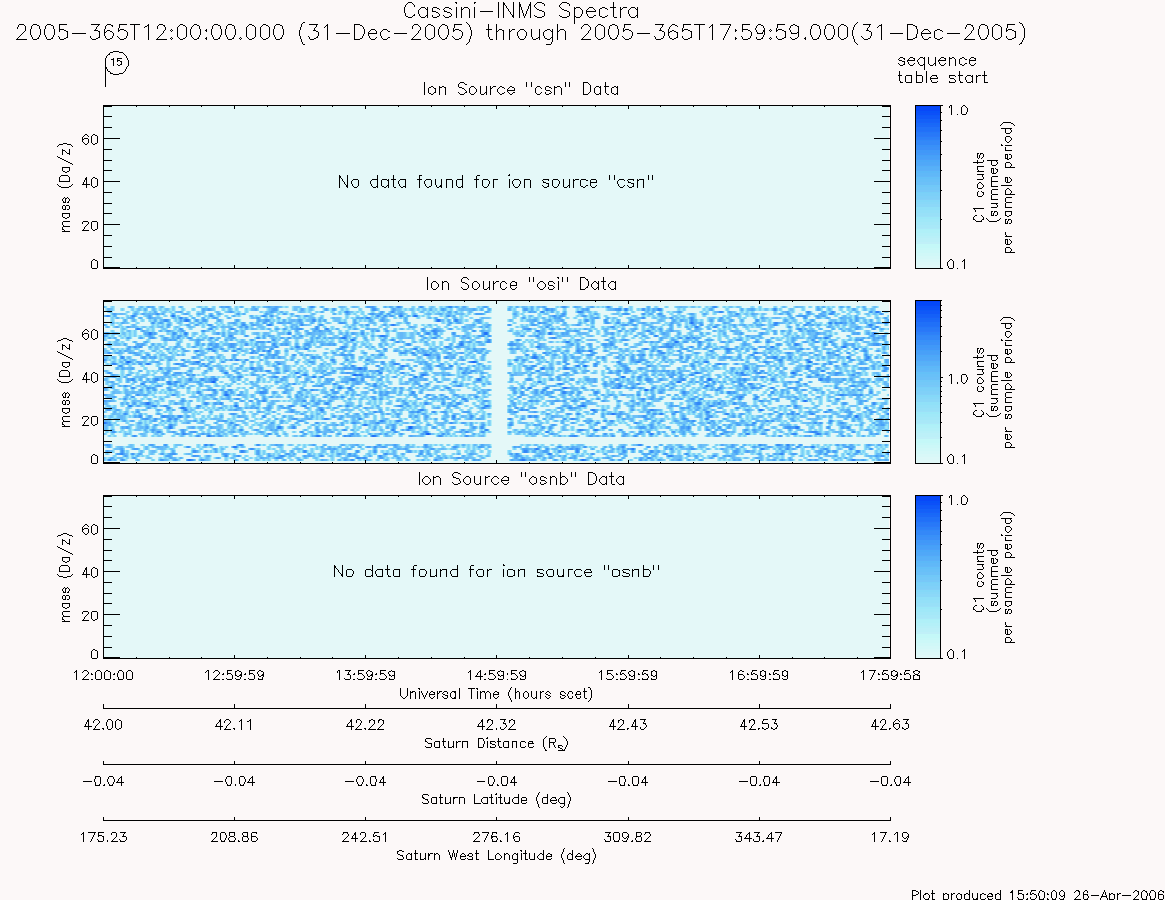Click the 343.47 longitude value

(759, 838)
